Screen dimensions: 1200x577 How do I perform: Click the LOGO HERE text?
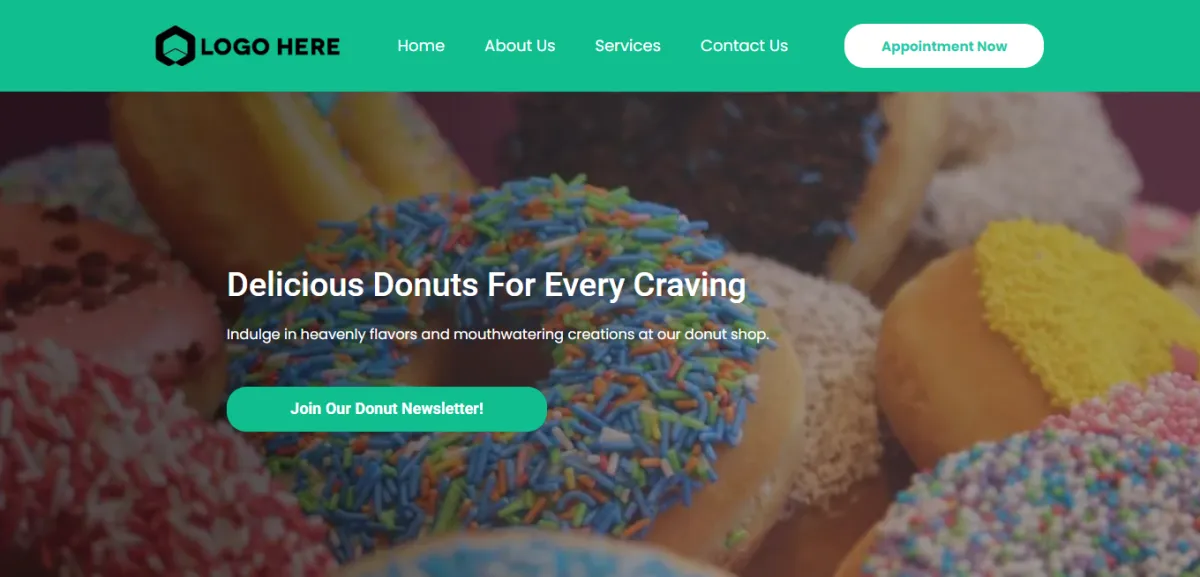pos(270,46)
